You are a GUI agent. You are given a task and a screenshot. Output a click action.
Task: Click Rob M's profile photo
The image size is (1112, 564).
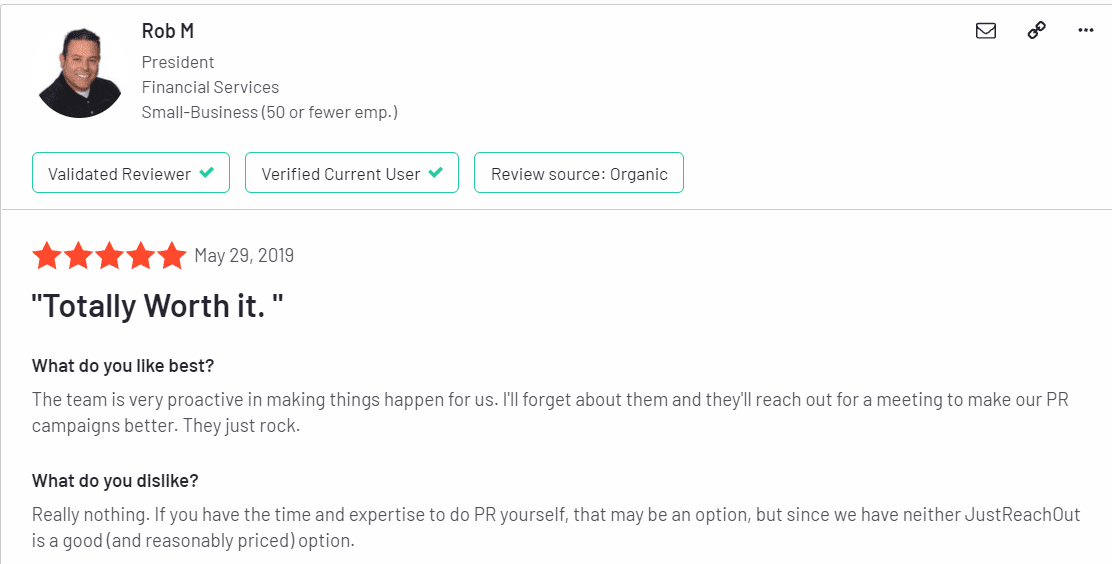pos(79,73)
